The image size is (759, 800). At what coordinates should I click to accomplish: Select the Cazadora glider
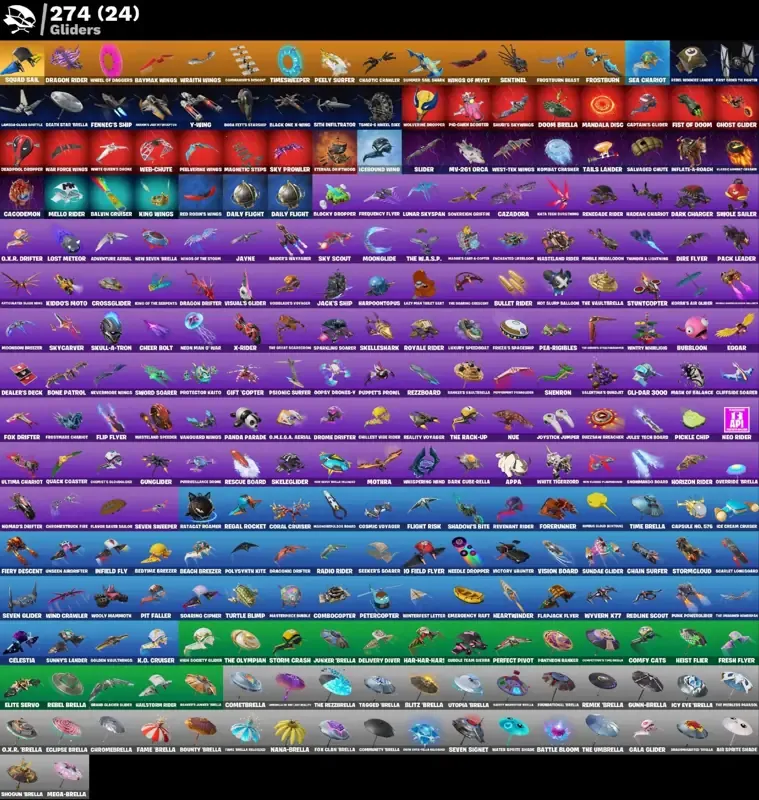513,196
